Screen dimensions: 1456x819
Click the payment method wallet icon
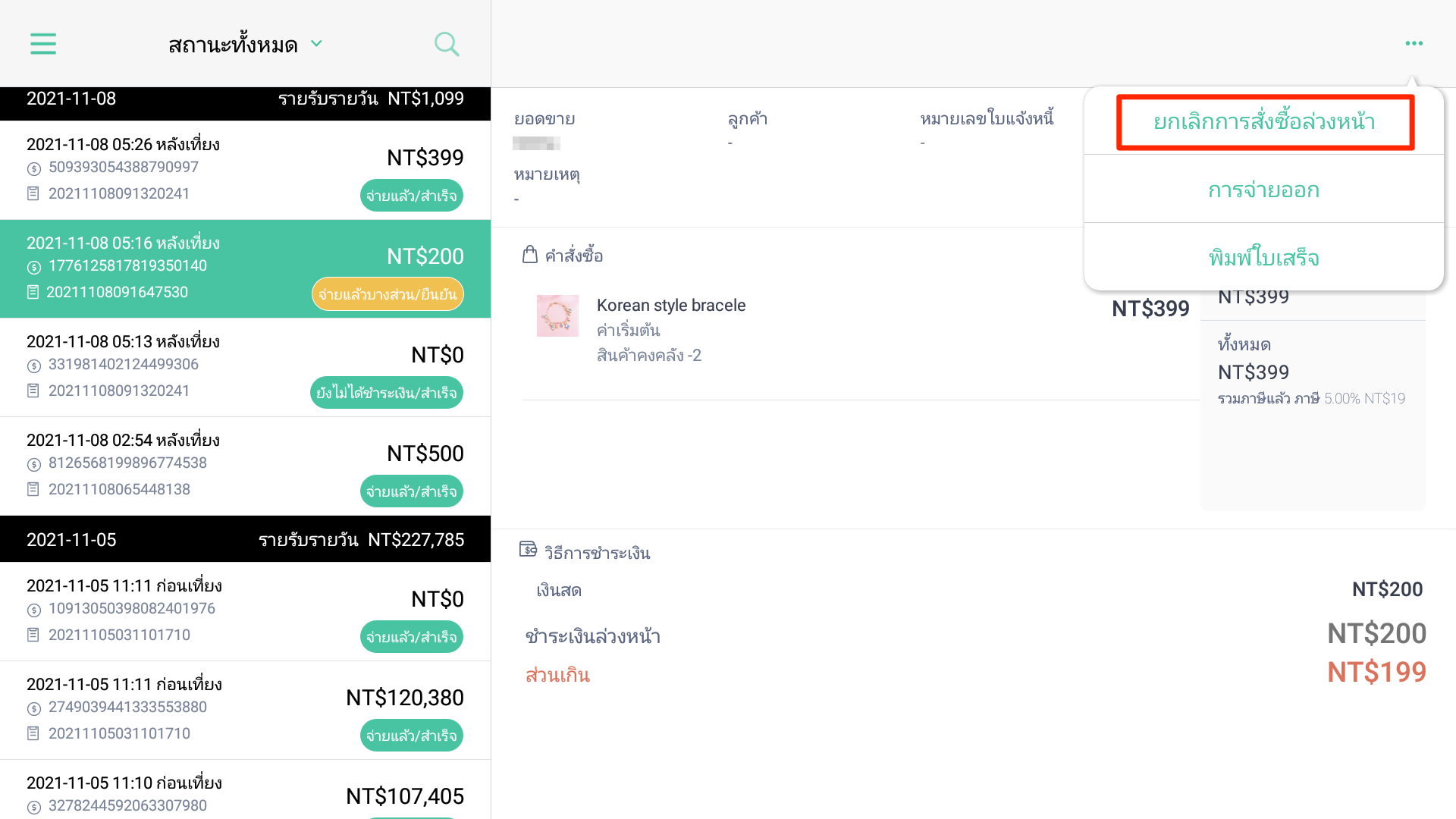(528, 549)
